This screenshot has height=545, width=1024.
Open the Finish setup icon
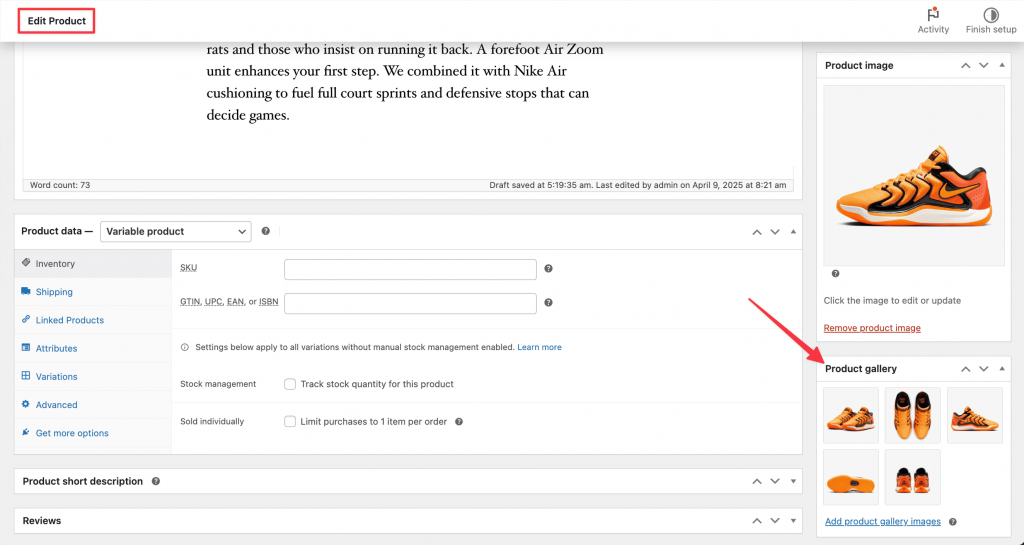(991, 14)
